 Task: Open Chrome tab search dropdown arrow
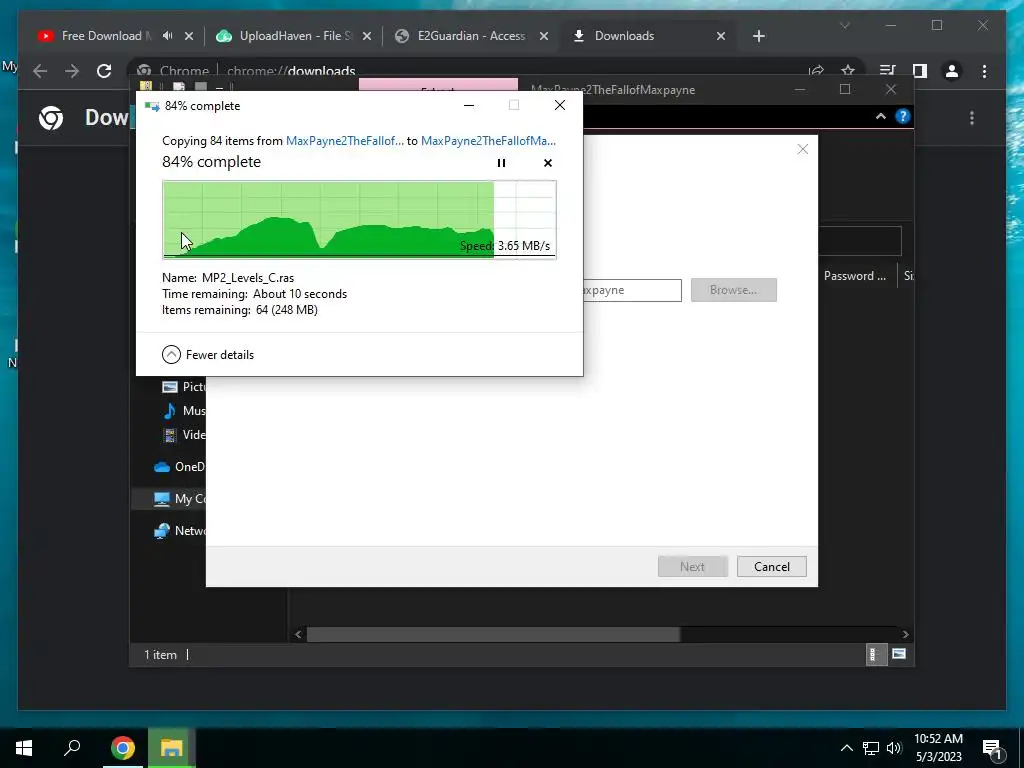click(x=844, y=25)
